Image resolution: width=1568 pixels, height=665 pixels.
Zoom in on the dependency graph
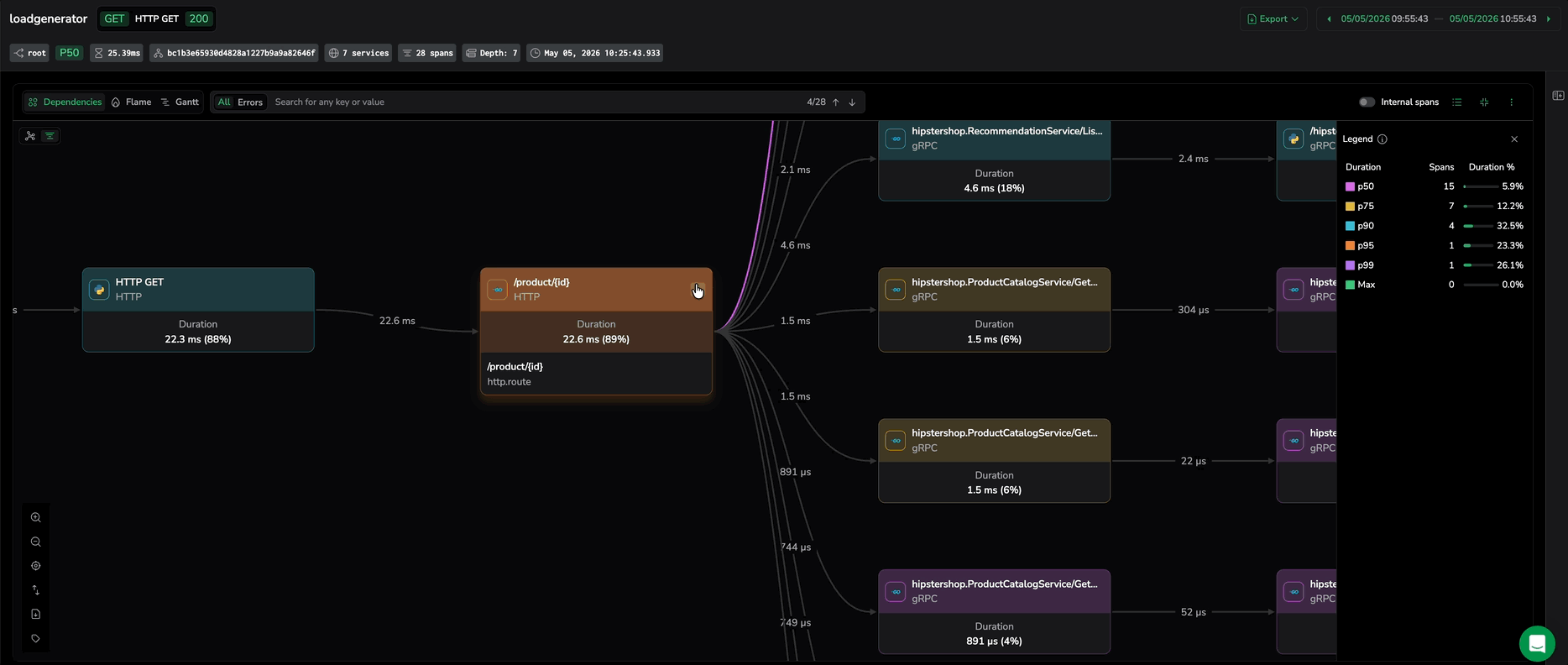[35, 517]
